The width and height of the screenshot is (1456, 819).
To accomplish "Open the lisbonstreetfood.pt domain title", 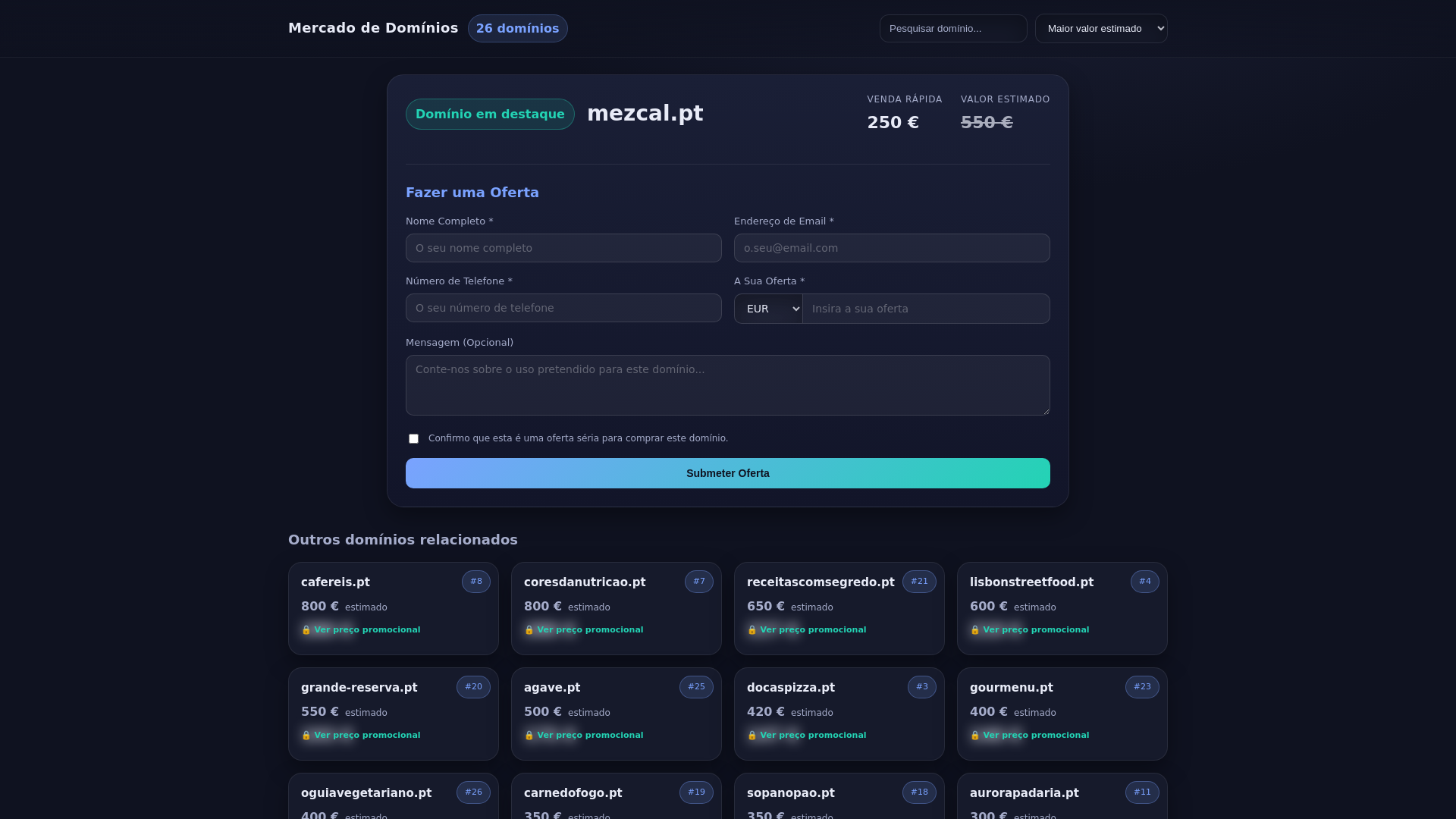I will (x=1031, y=582).
